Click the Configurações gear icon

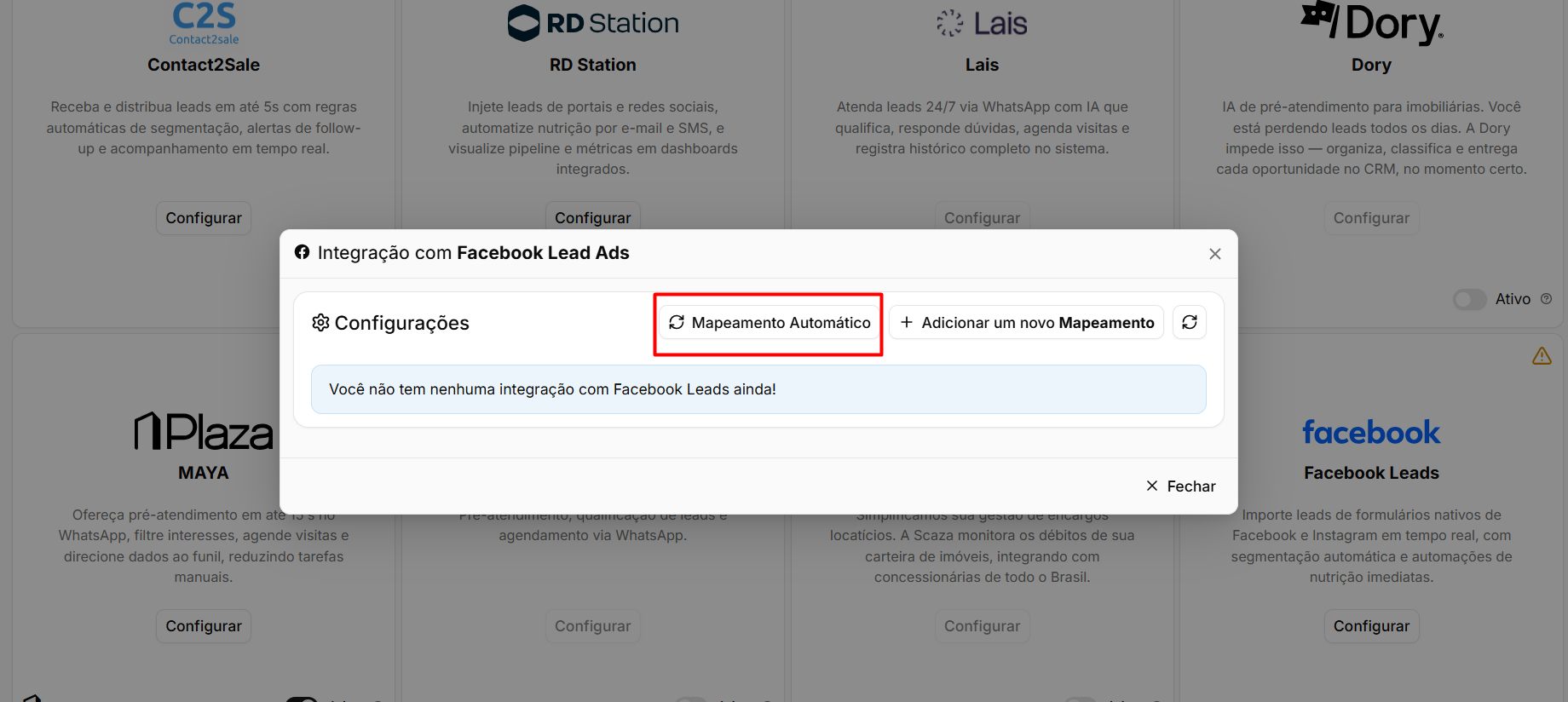[x=320, y=323]
